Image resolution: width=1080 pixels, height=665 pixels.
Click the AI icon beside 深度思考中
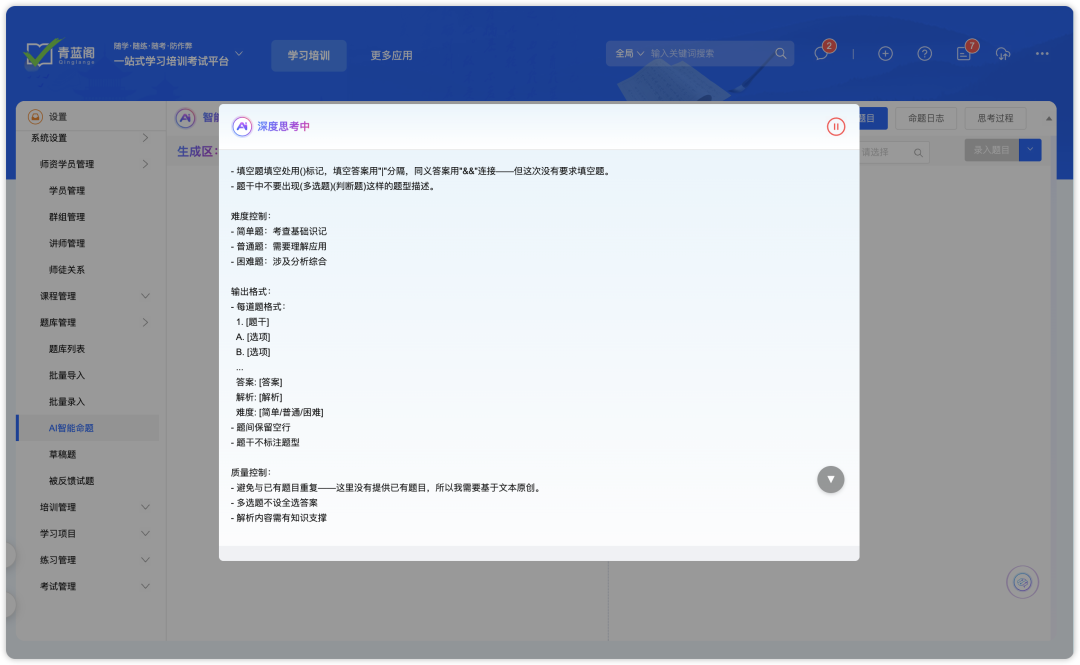tap(240, 126)
